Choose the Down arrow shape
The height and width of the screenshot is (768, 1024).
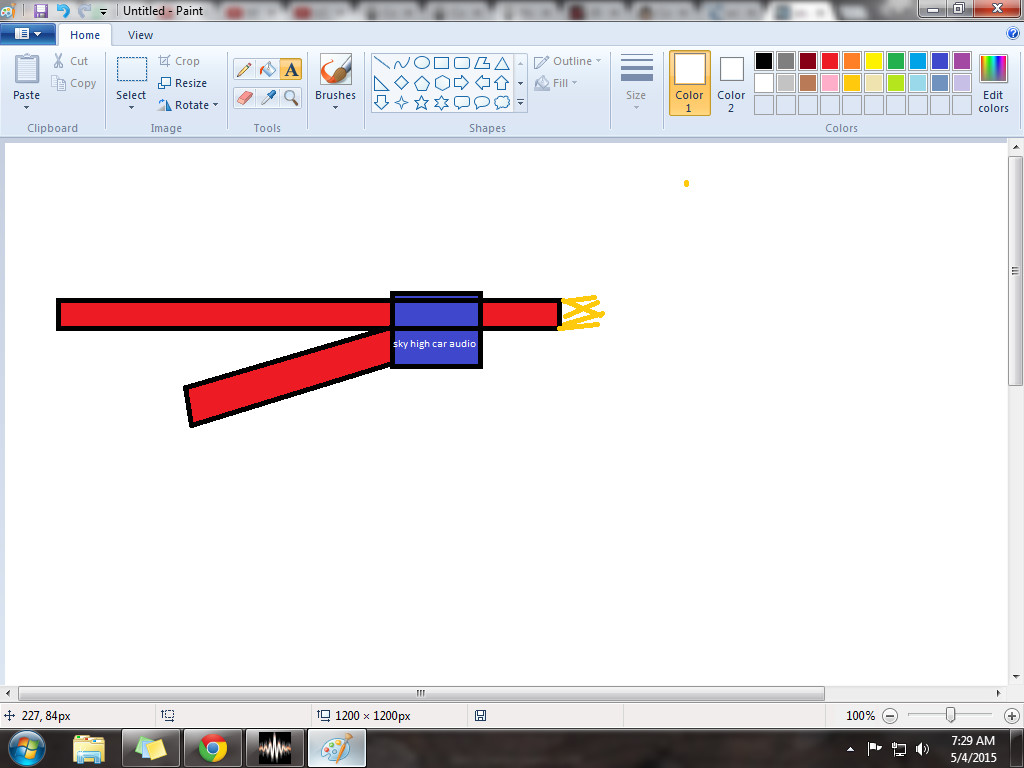click(x=381, y=103)
